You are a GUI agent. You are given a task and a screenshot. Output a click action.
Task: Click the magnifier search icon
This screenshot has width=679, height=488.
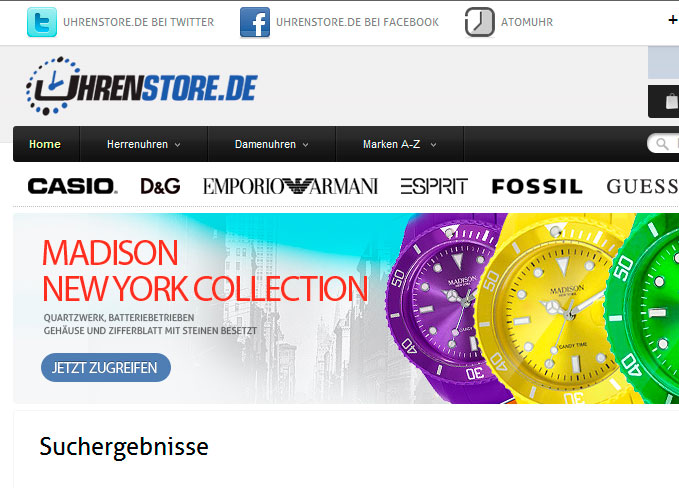click(662, 144)
